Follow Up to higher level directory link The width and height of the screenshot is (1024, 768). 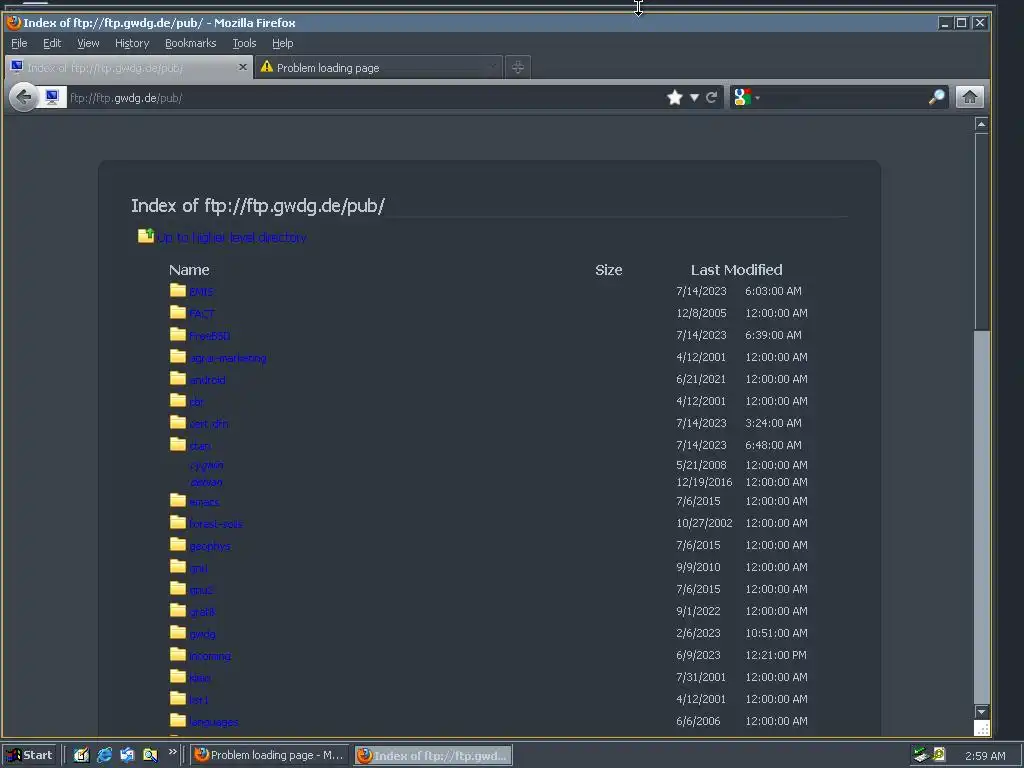232,238
